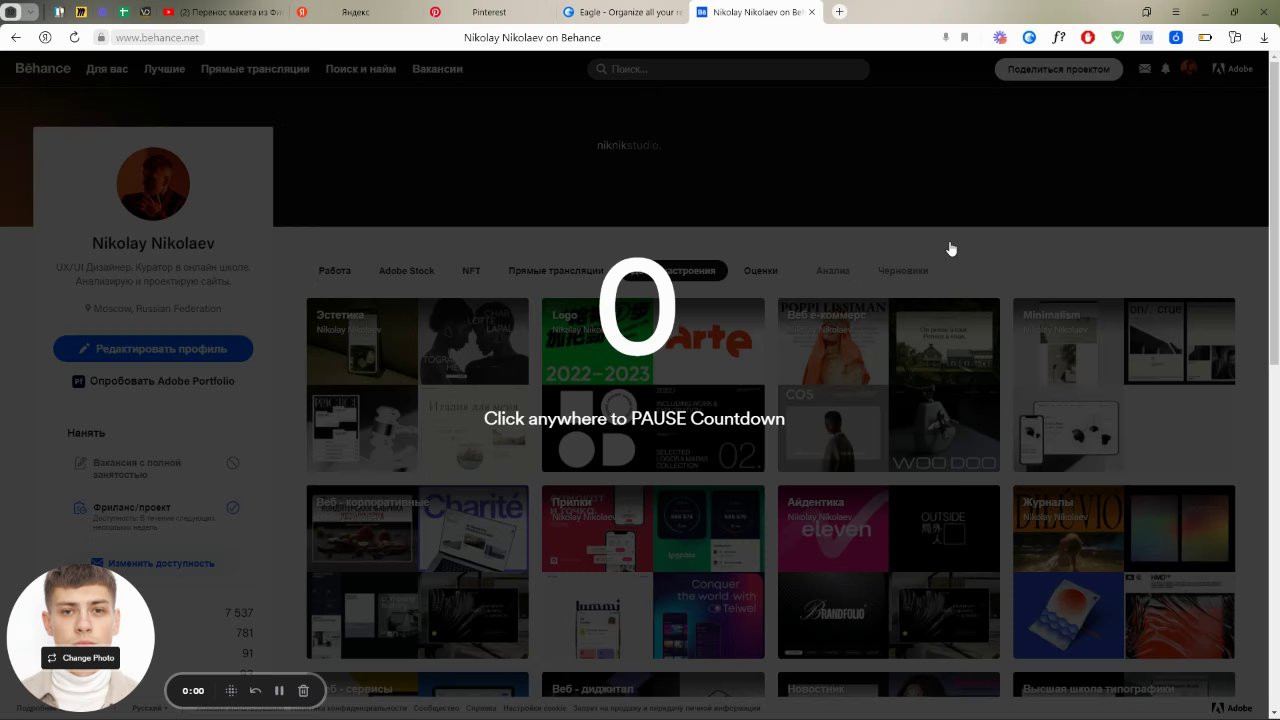This screenshot has height=720, width=1280.
Task: Select the NFT profile tab
Action: 471,271
